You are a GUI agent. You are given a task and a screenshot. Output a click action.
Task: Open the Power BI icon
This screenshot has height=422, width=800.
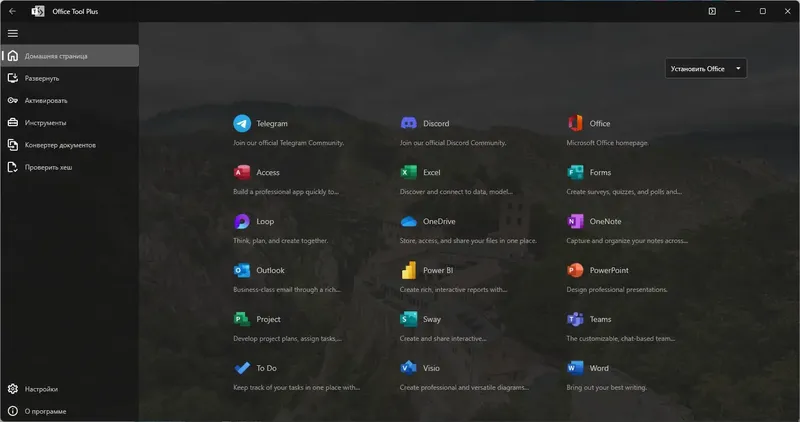(409, 270)
